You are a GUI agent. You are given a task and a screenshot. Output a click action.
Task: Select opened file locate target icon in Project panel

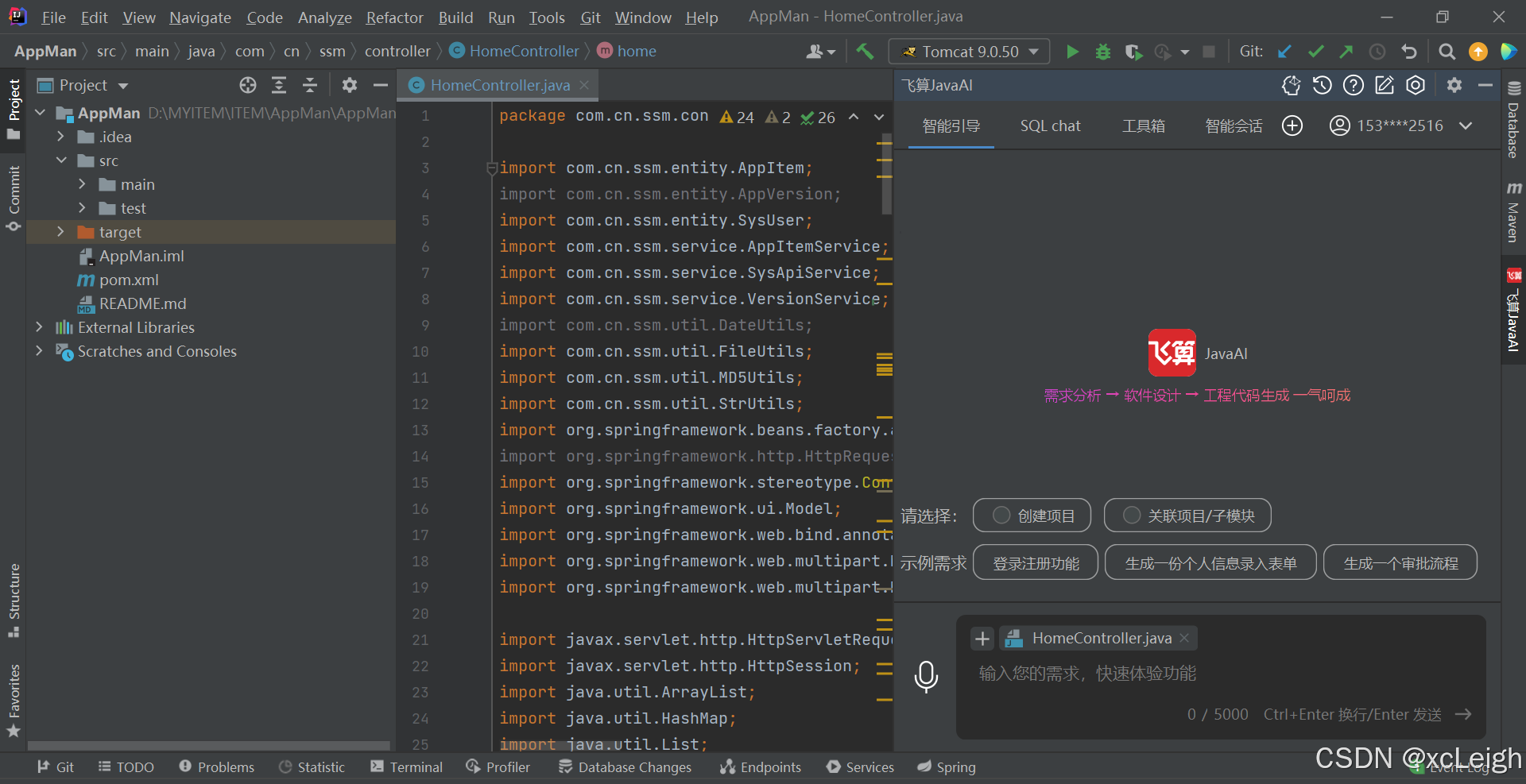pos(248,85)
